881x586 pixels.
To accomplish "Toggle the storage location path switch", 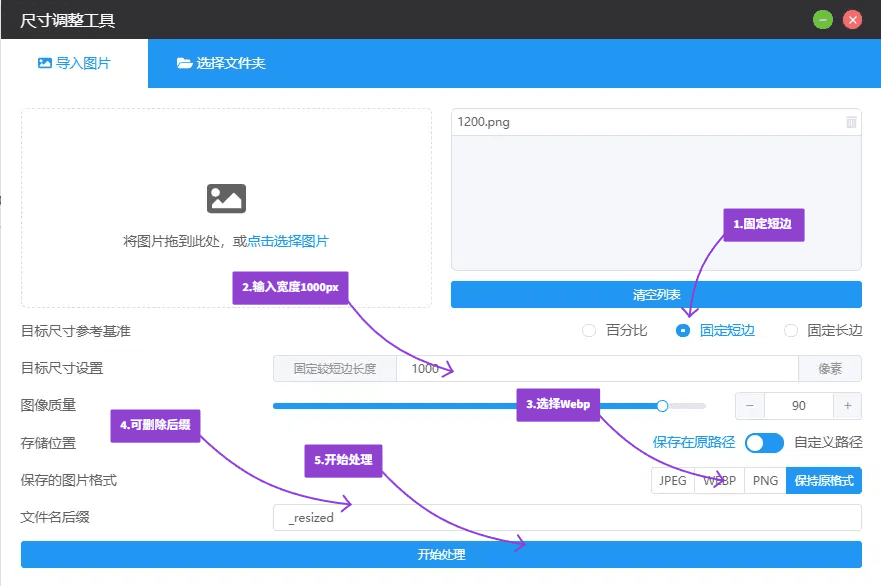I will (764, 443).
